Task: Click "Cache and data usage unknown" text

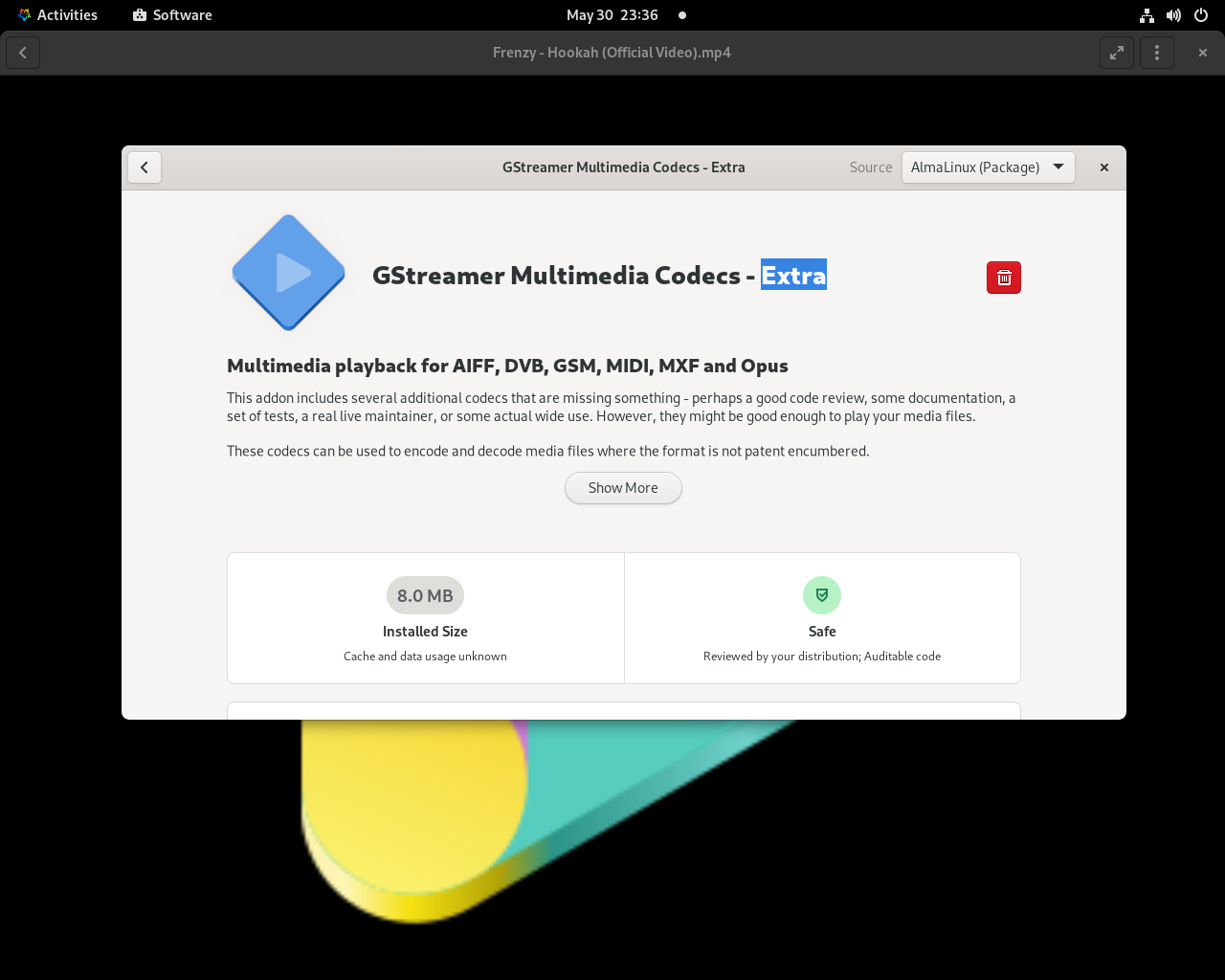Action: tap(425, 657)
